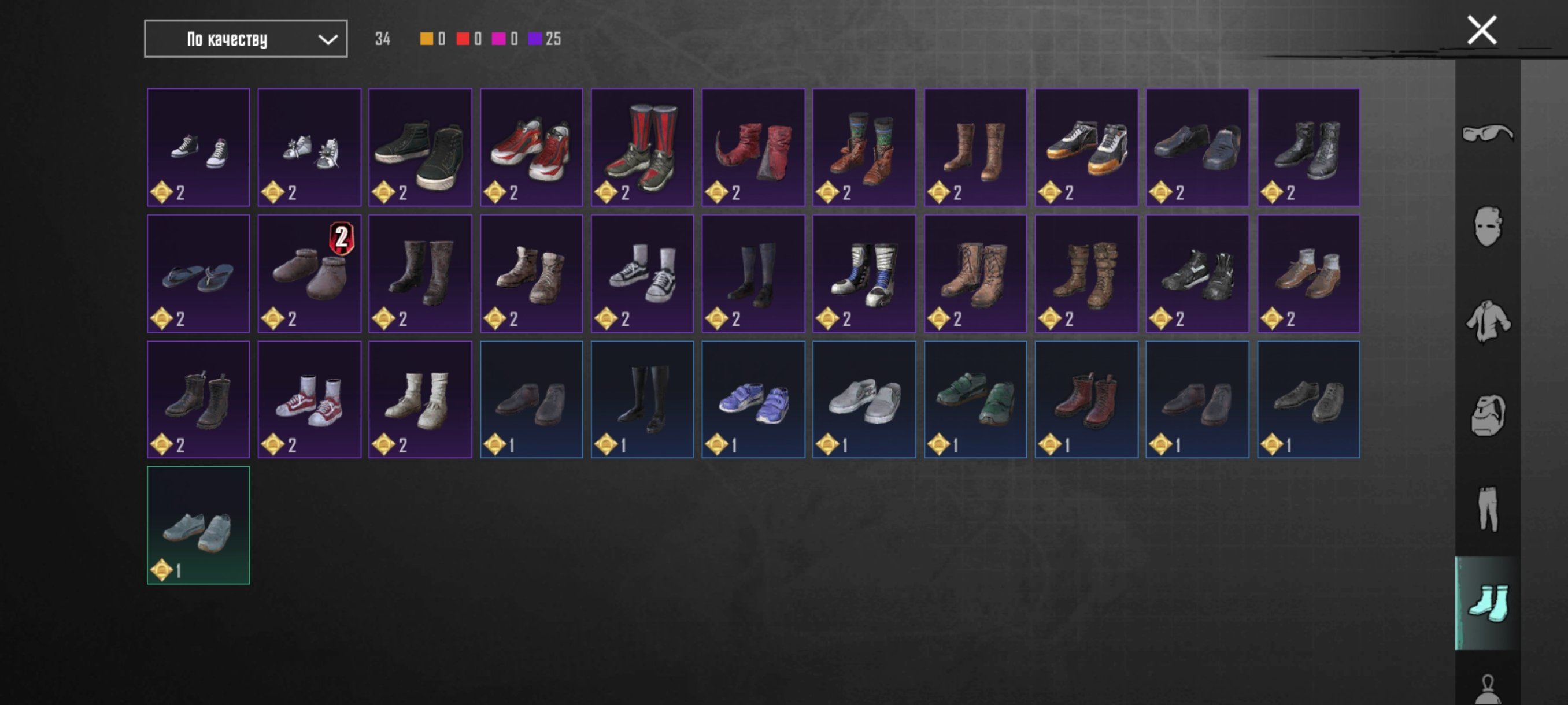Select the brown slippers with red 2 badge
Screen dimensions: 1568x705
point(309,273)
